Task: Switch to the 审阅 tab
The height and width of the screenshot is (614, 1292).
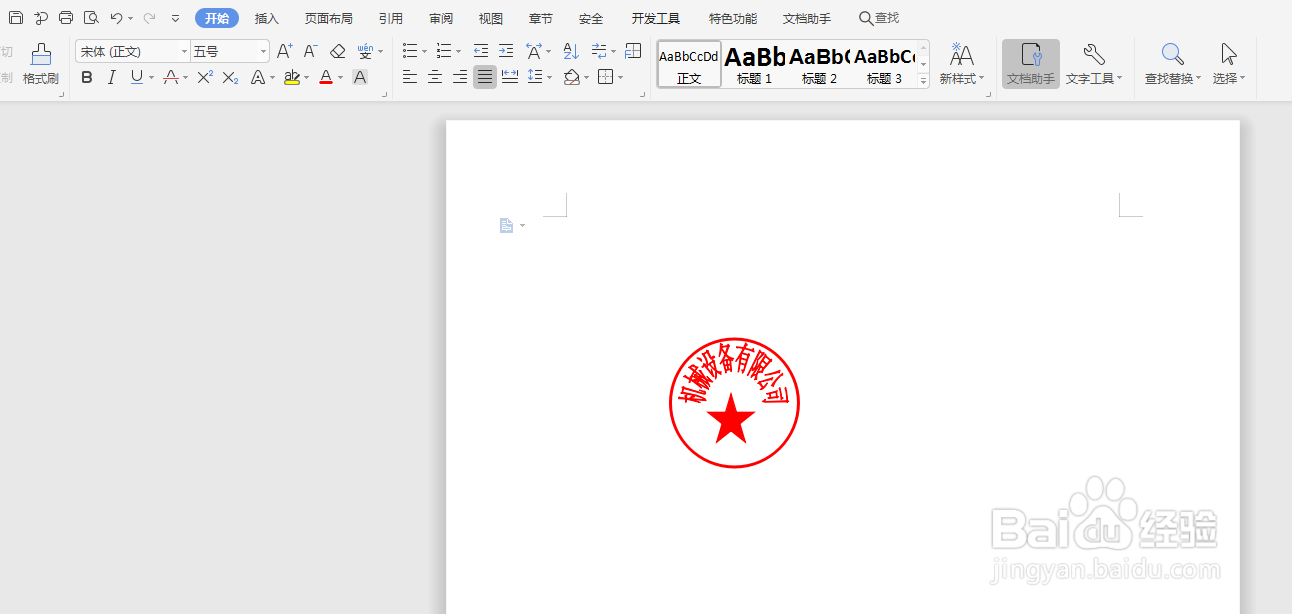Action: [441, 18]
